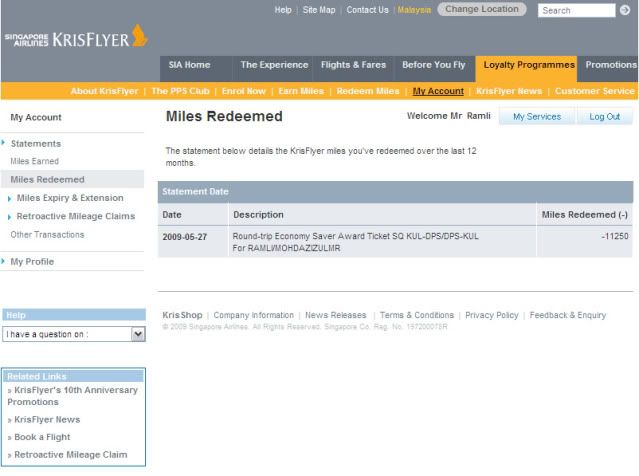Expand the My Profile sidebar section
Viewport: 639px width, 476px height.
[32, 262]
